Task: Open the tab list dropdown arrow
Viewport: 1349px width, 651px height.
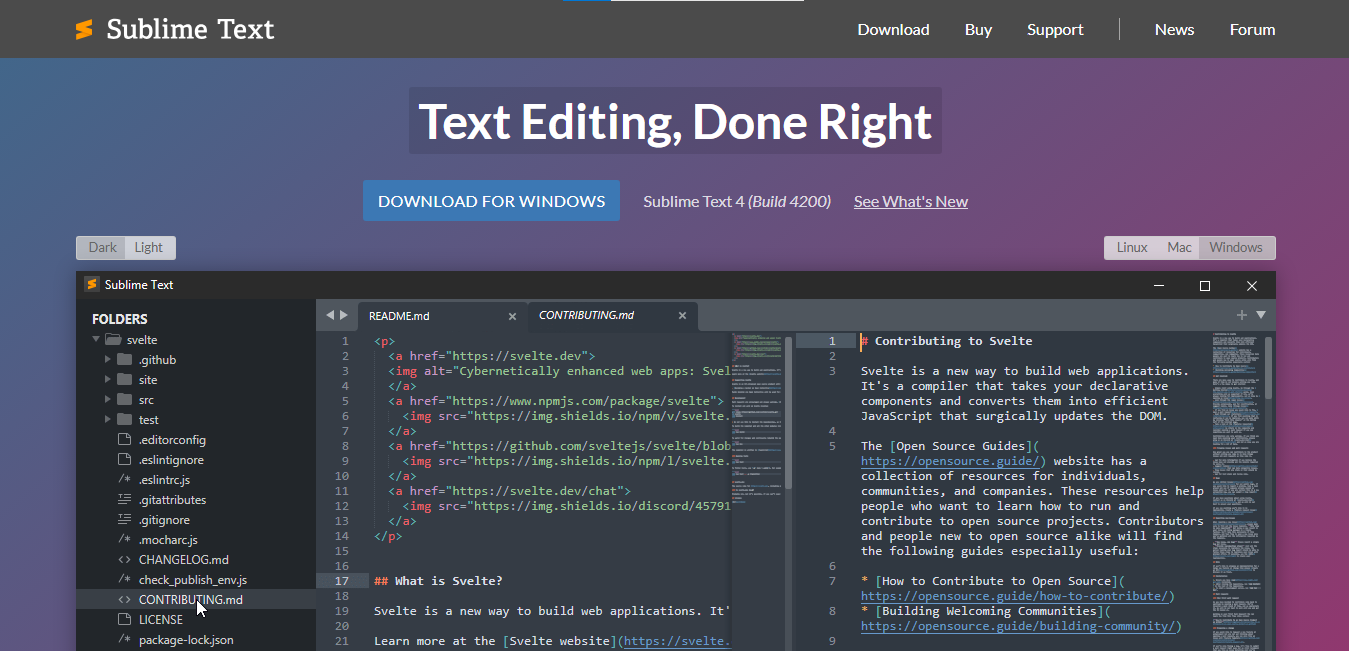Action: [x=1261, y=315]
